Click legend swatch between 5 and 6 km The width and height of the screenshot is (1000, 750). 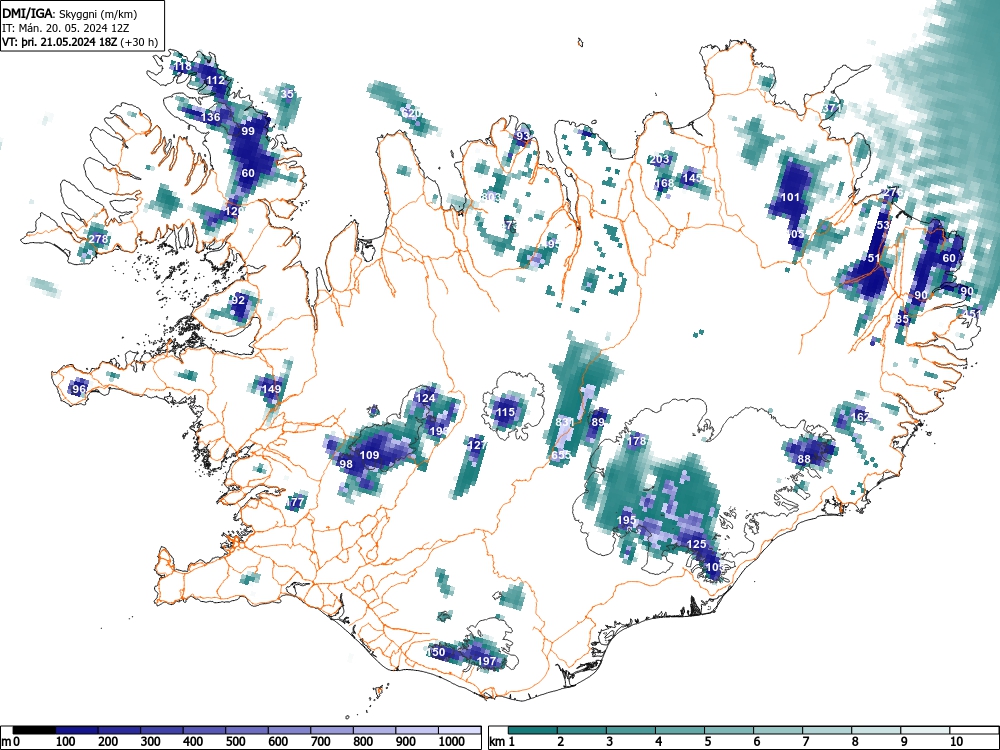pyautogui.click(x=729, y=730)
